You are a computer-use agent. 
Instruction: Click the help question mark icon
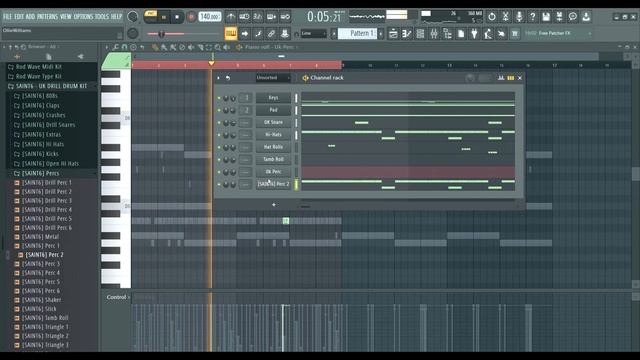(533, 17)
